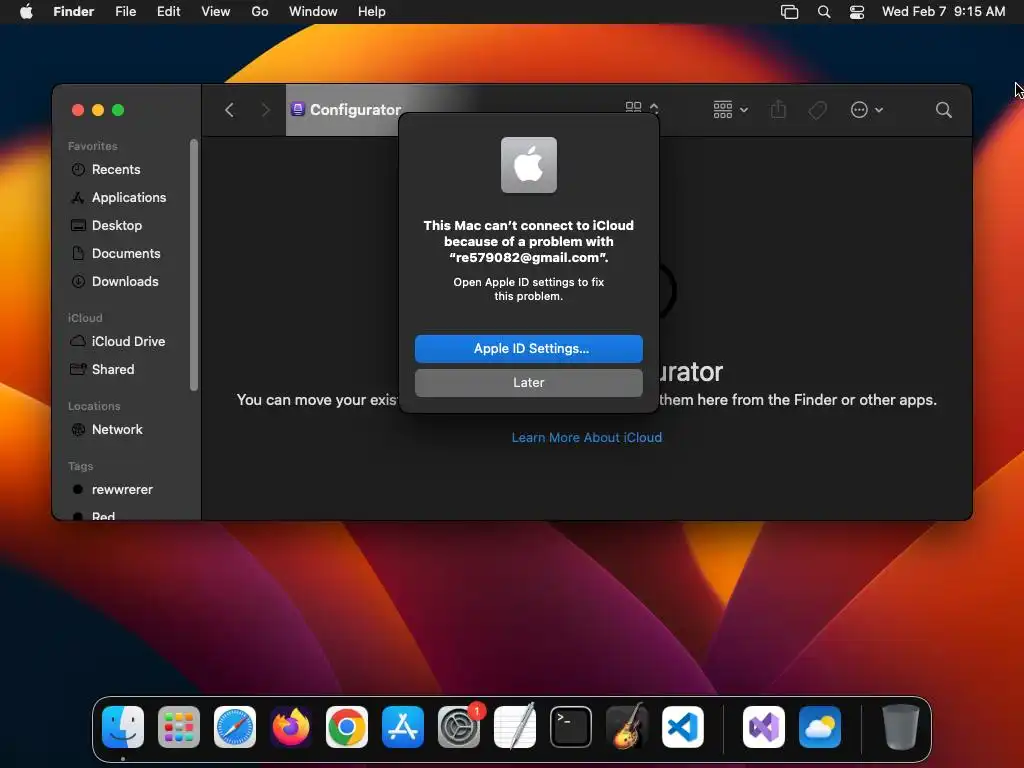Open Launchpad from the Dock
The width and height of the screenshot is (1024, 768).
tap(179, 727)
